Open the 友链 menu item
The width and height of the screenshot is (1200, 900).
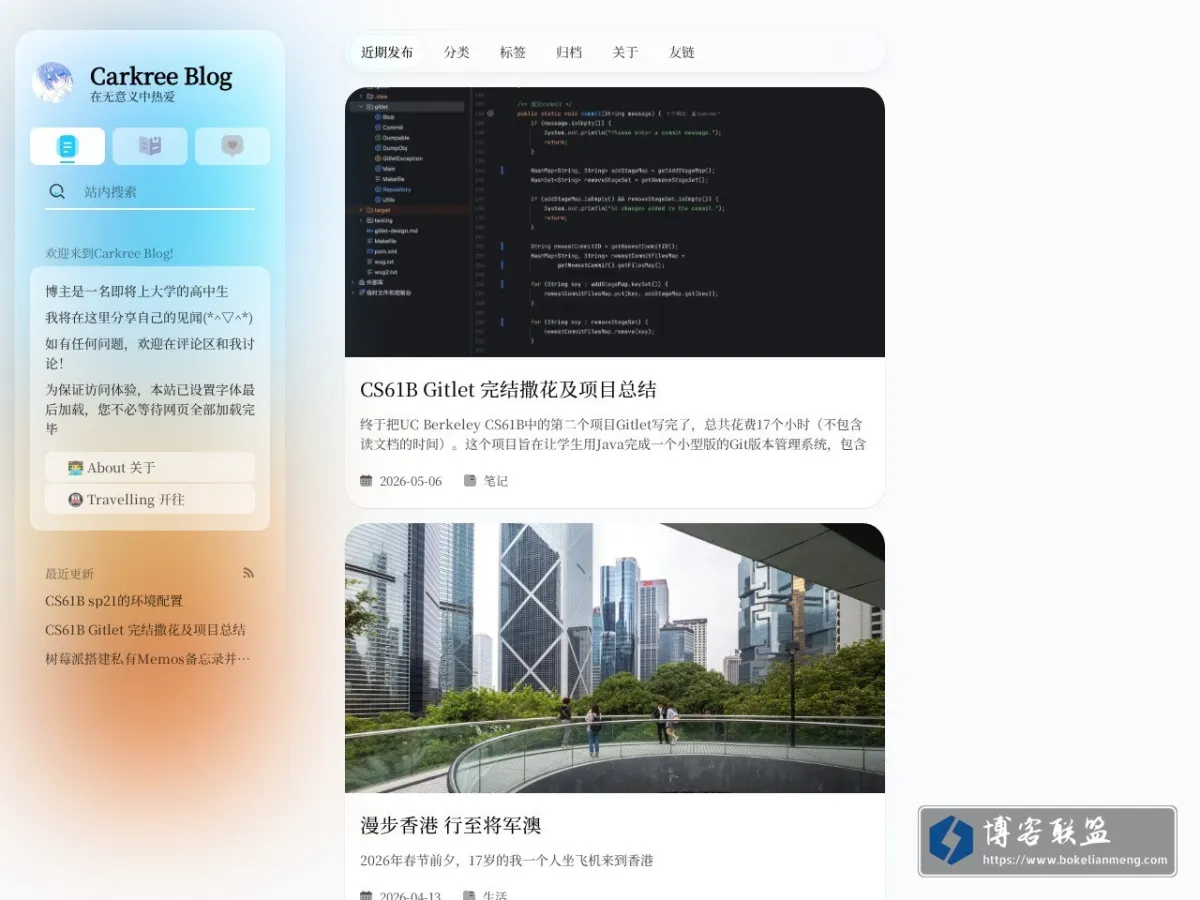[682, 52]
